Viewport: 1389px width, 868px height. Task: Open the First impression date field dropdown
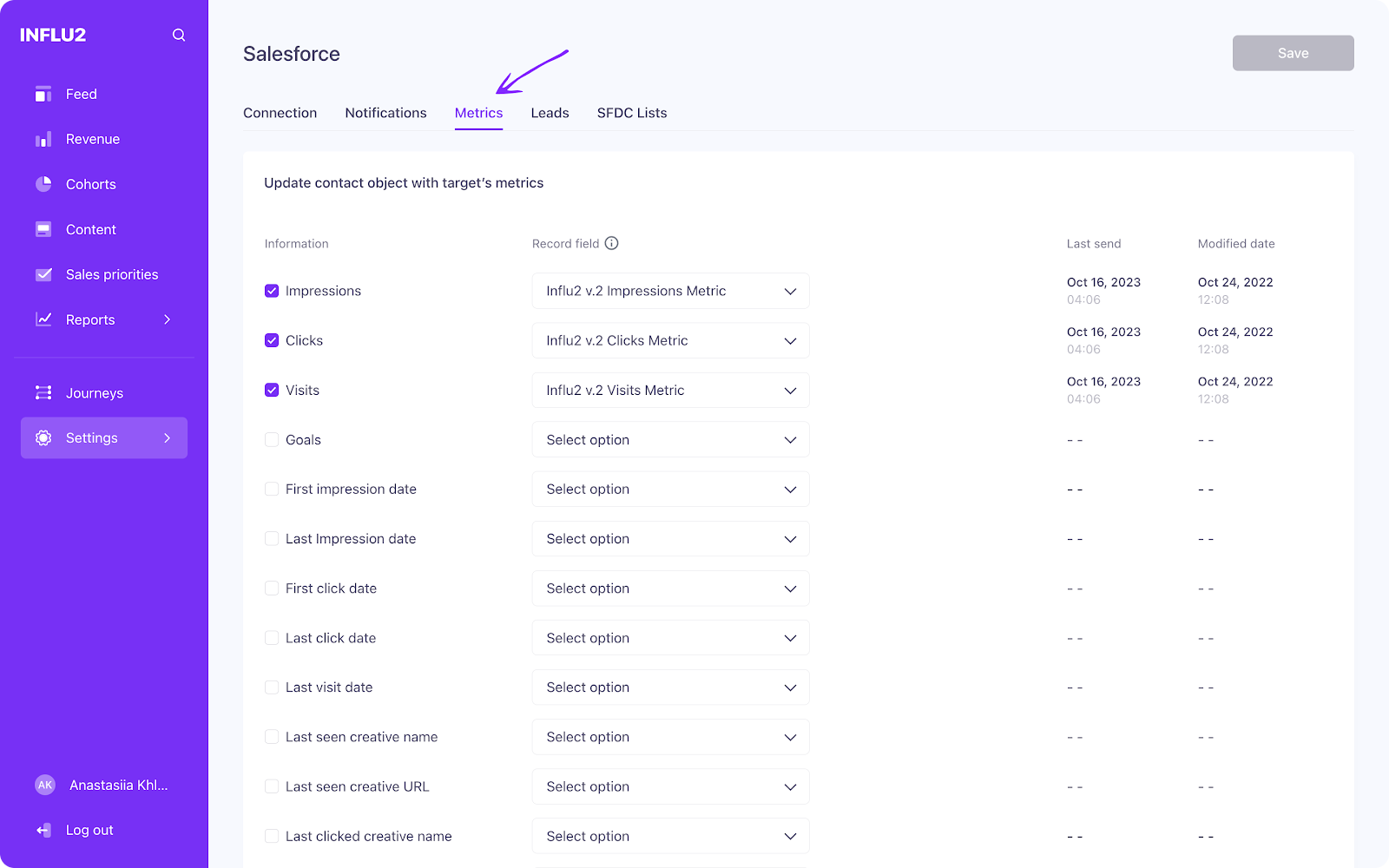click(x=670, y=489)
